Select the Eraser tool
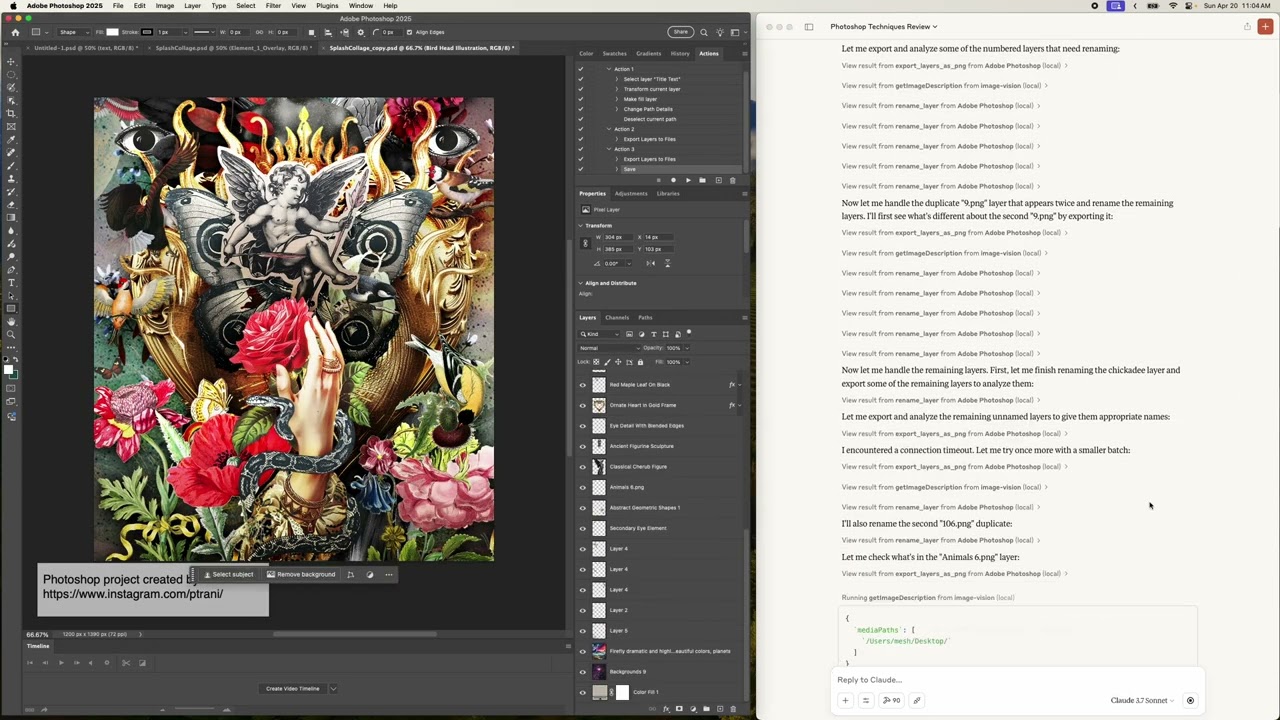The height and width of the screenshot is (720, 1280). click(11, 204)
